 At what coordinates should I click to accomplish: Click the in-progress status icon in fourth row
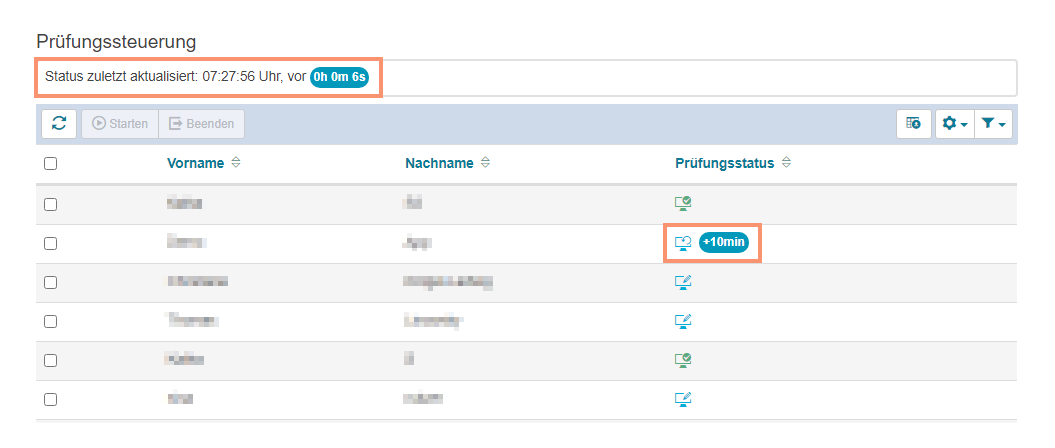click(x=683, y=321)
